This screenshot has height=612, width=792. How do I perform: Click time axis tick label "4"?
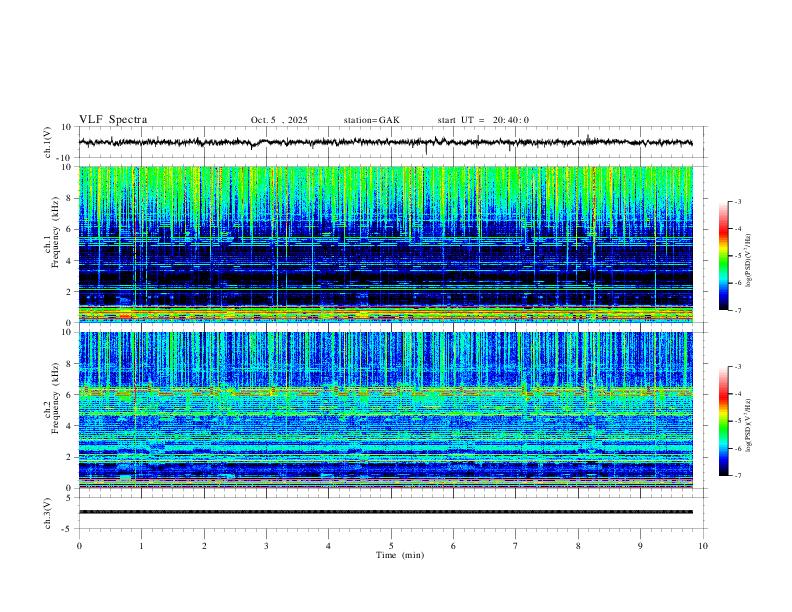pos(328,546)
